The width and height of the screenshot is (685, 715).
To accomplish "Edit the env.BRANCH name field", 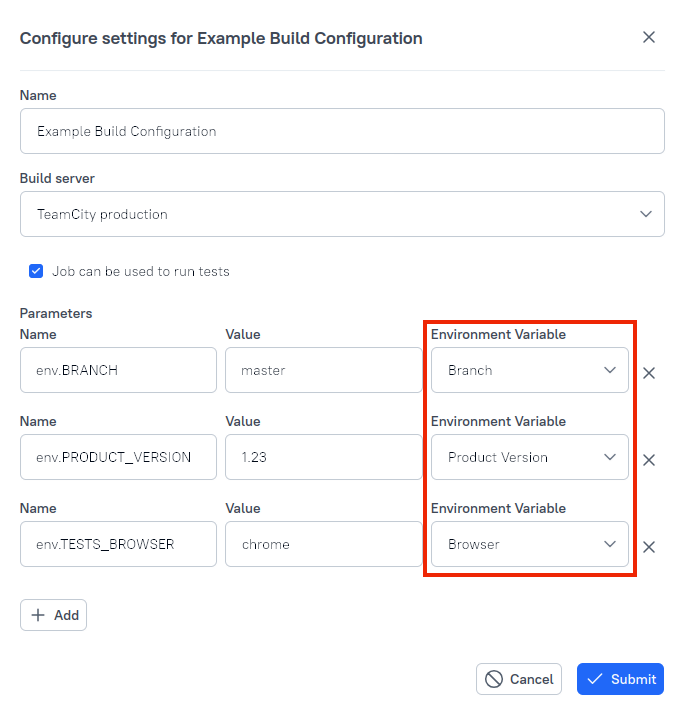I will click(x=118, y=370).
